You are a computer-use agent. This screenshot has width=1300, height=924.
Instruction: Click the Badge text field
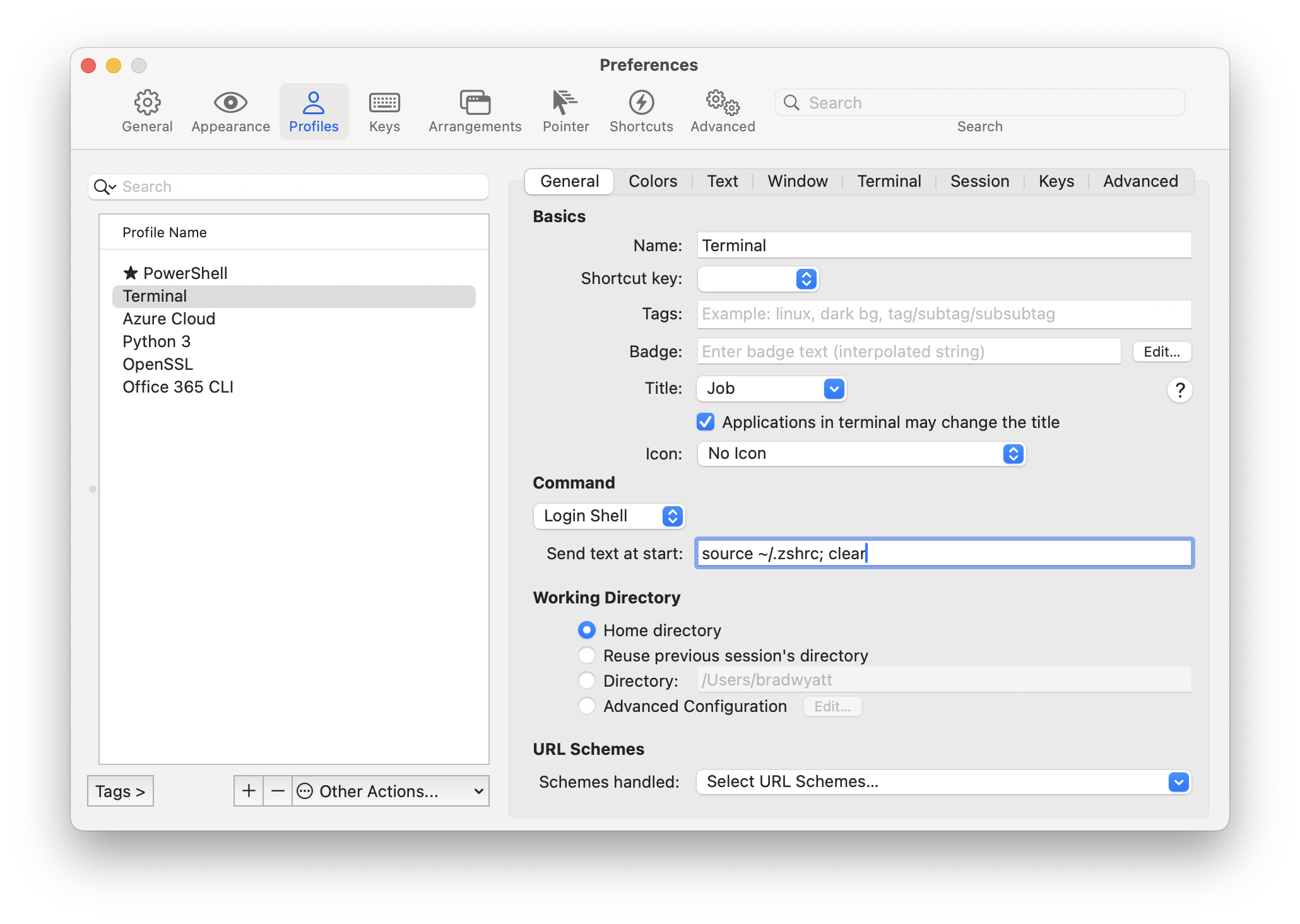tap(909, 352)
